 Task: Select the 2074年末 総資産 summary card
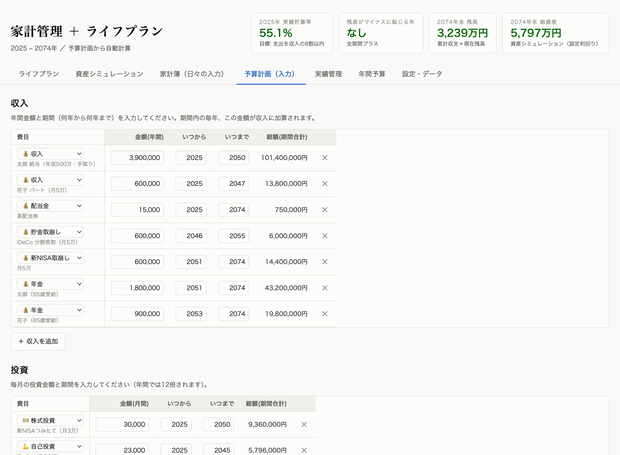tap(556, 33)
